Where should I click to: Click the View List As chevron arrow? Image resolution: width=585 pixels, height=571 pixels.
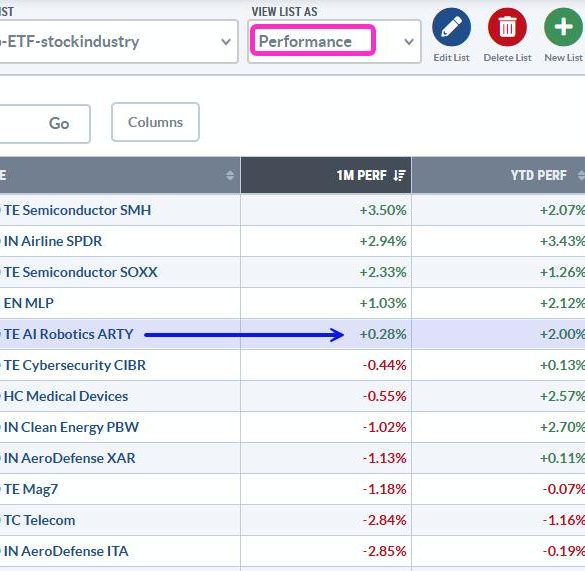[409, 41]
